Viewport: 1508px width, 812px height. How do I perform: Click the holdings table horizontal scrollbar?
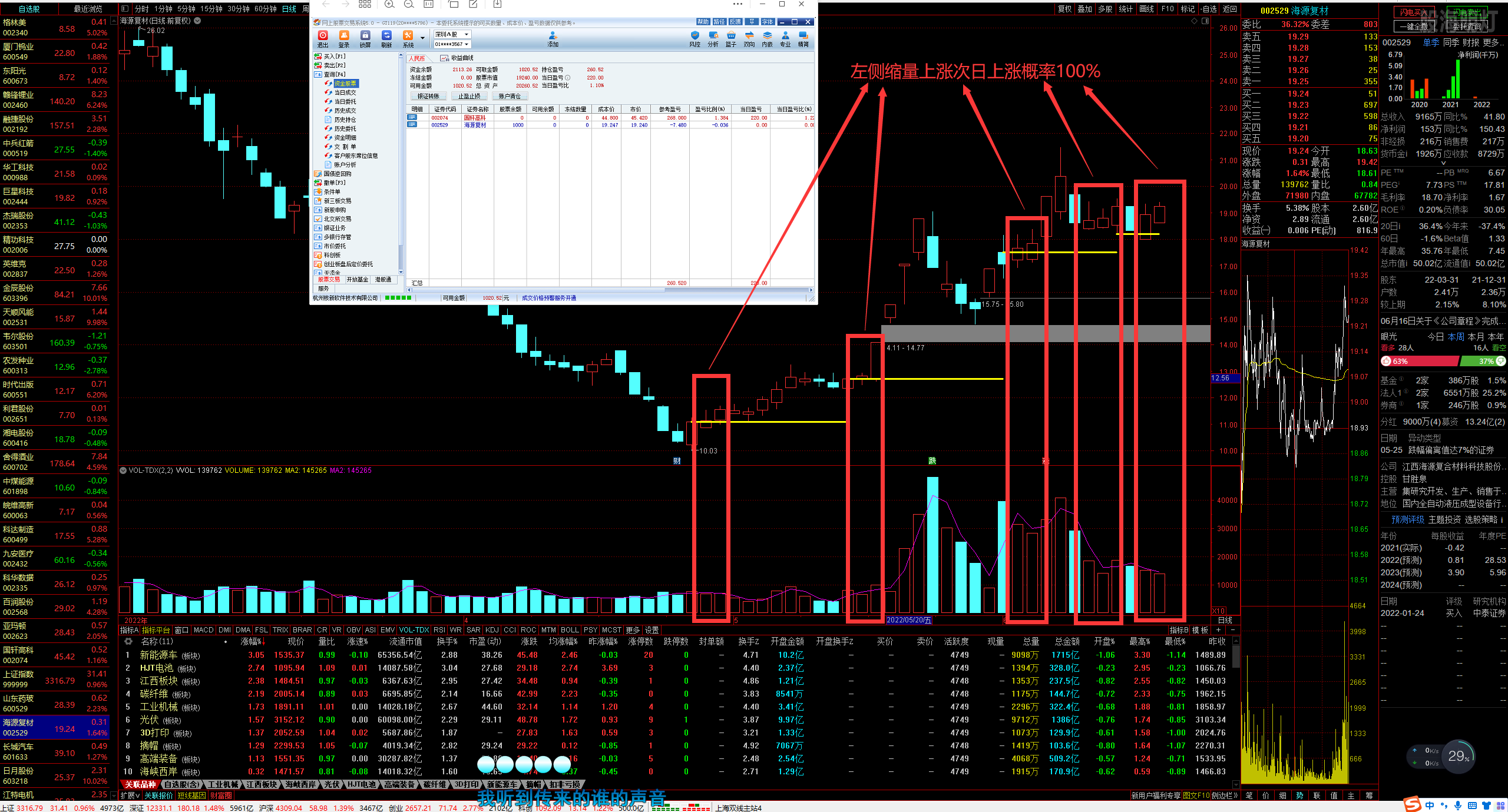610,290
